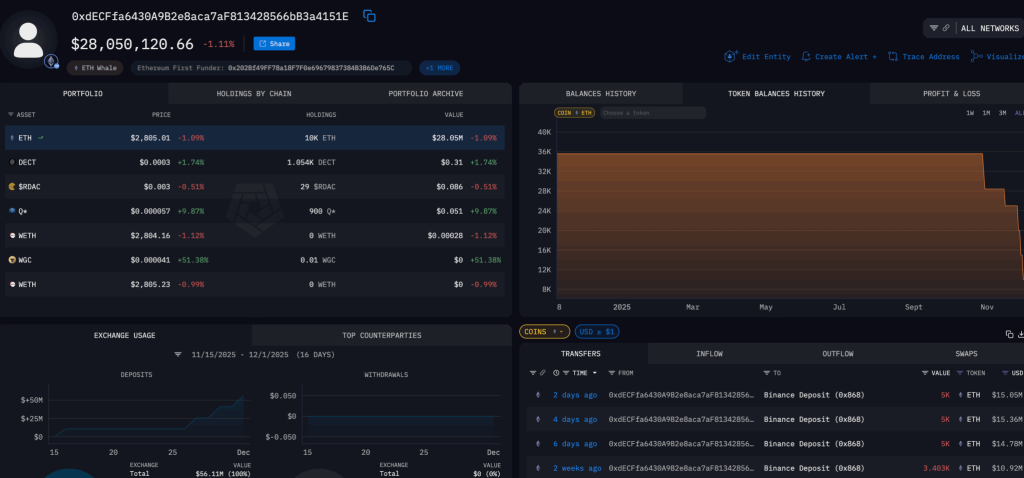Viewport: 1024px width, 478px height.
Task: Open the FROM column filter
Action: 611,373
